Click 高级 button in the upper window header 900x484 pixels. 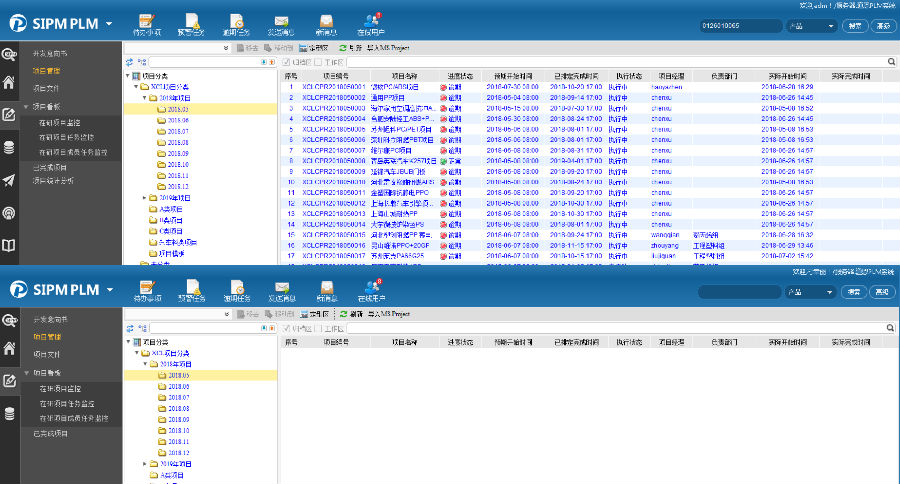[881, 24]
